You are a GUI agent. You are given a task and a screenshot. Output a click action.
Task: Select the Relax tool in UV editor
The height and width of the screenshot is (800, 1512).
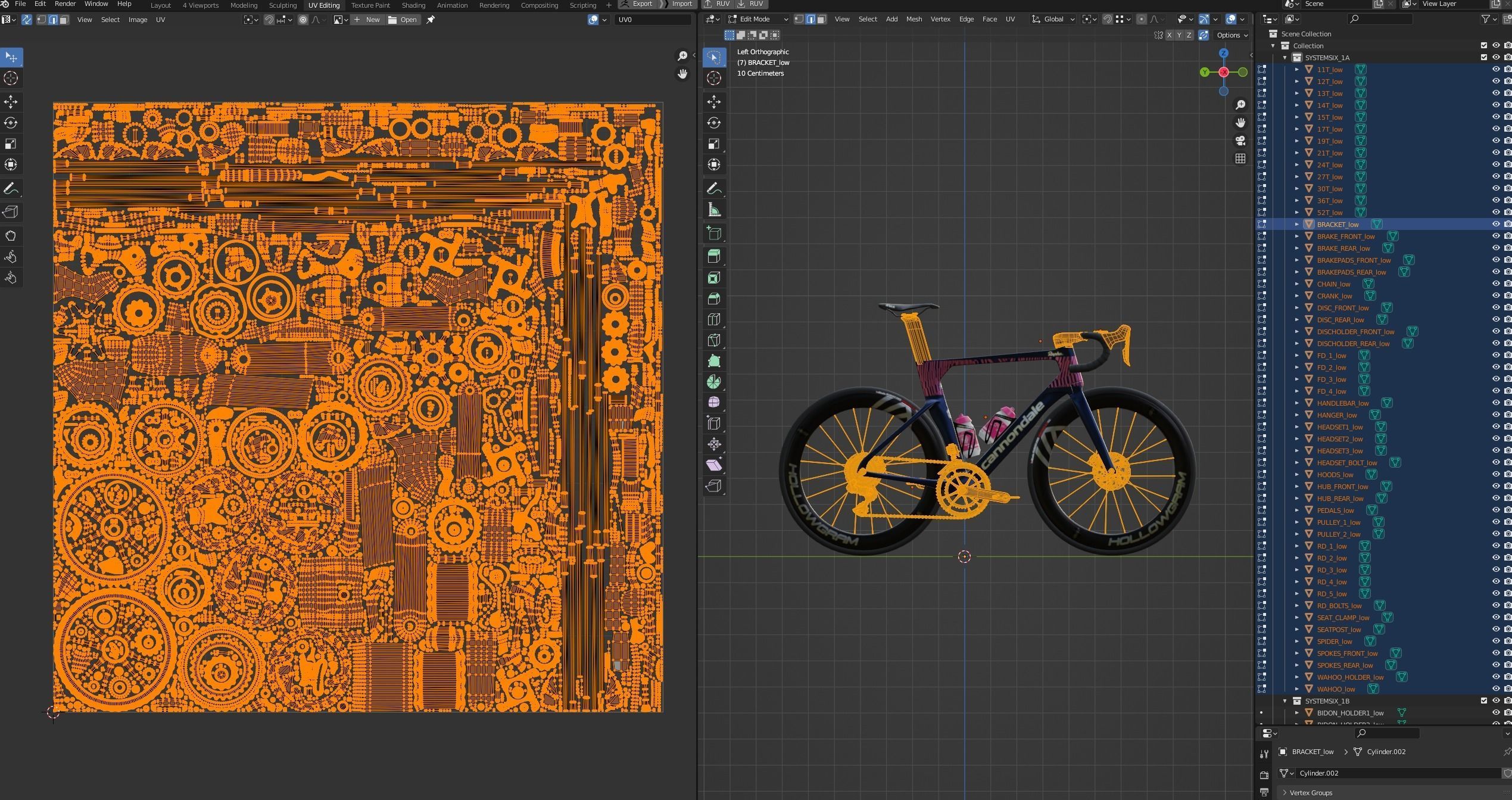tap(11, 257)
